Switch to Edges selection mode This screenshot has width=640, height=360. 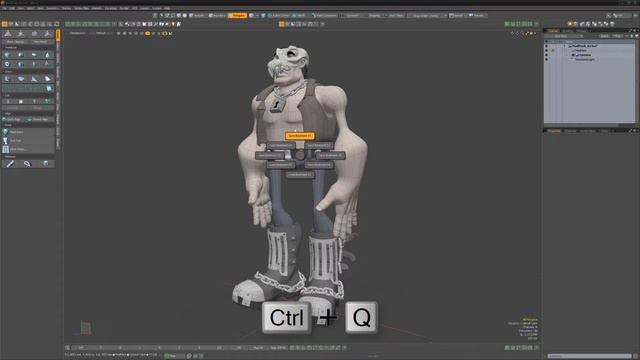[217, 16]
